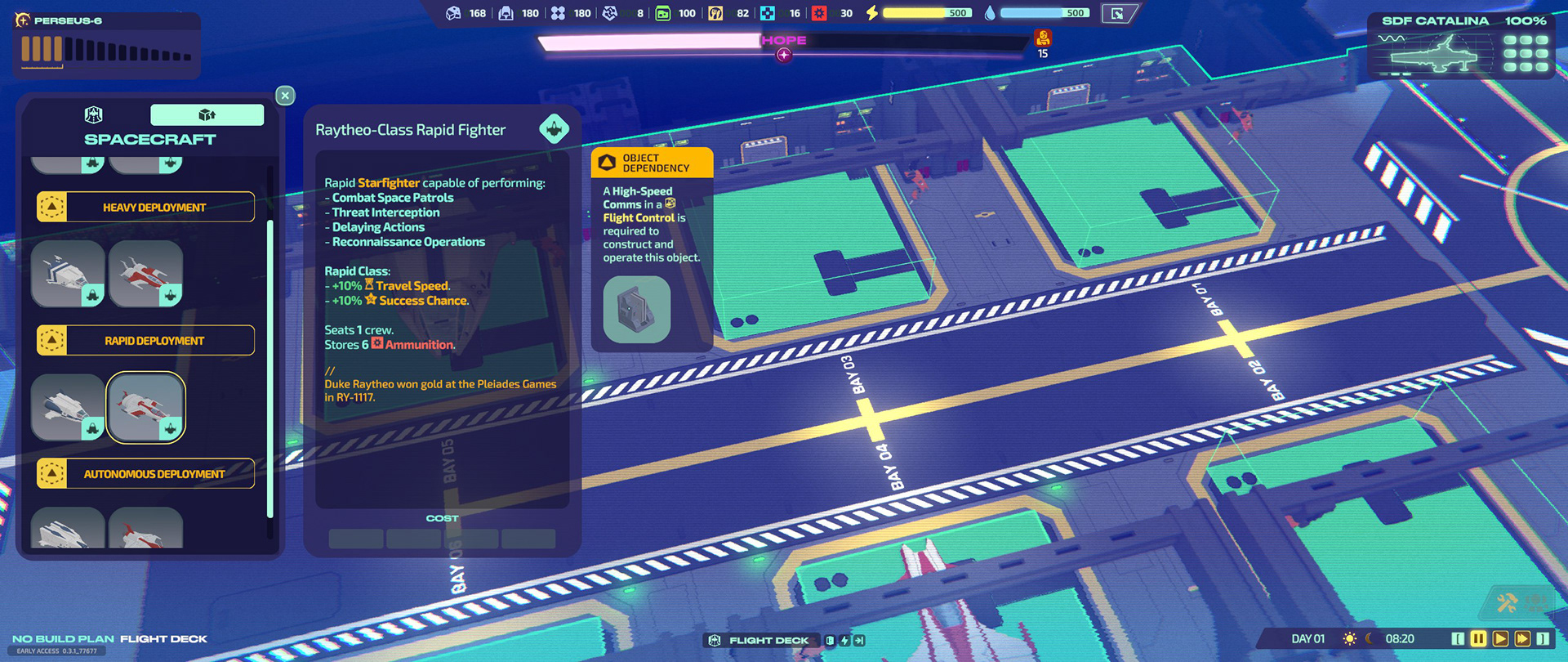Choose the white rapid deployment ship
Screen dimensions: 1568x662
68,407
